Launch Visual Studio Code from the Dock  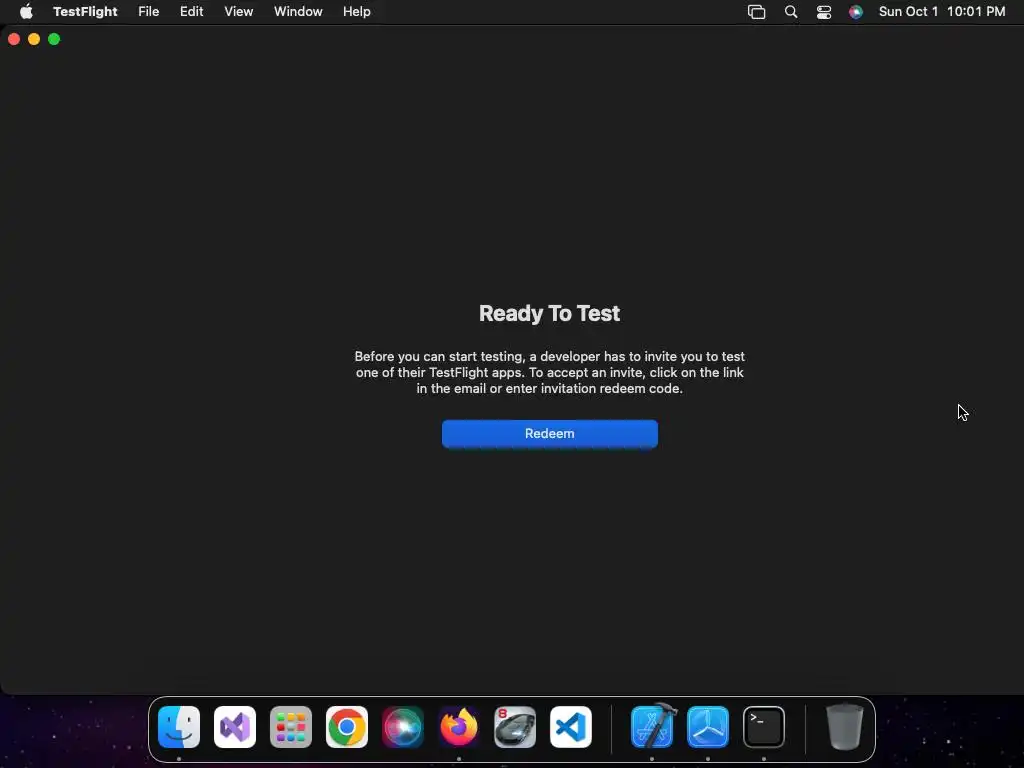[x=571, y=727]
